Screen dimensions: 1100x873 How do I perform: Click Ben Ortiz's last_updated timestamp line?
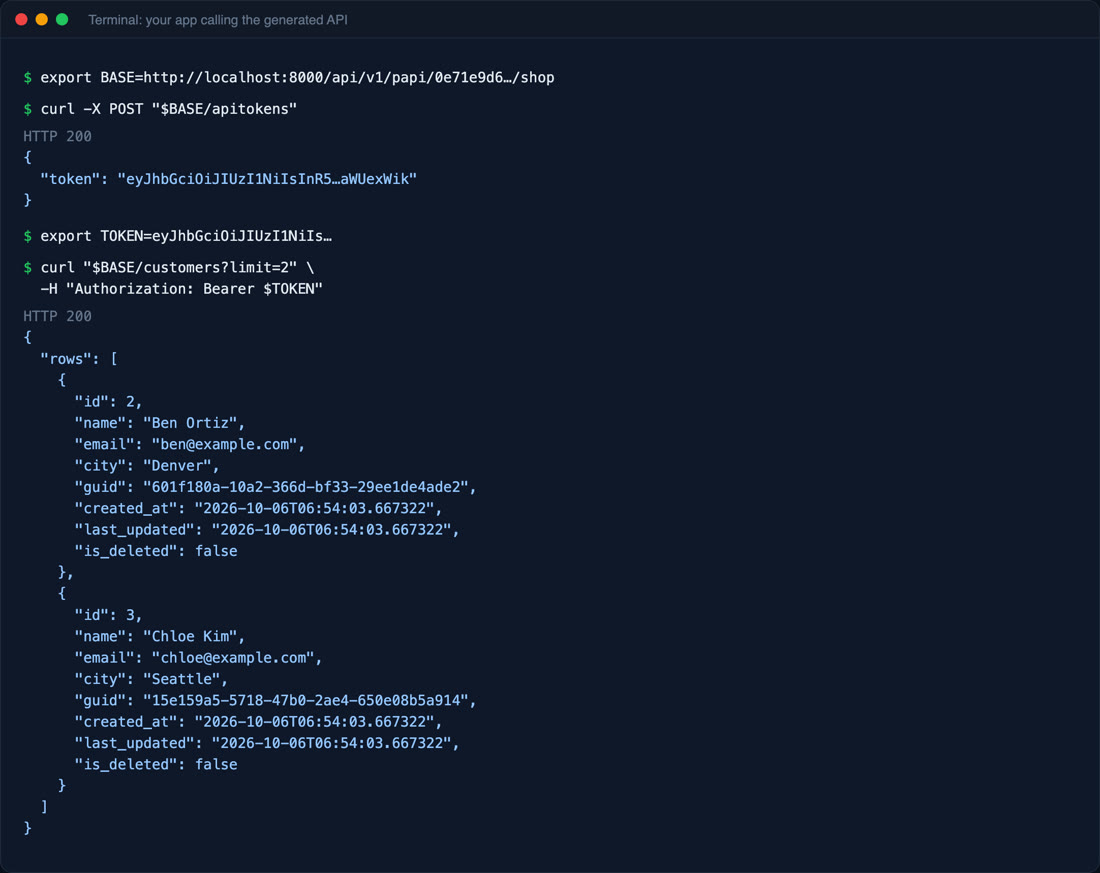coord(267,530)
